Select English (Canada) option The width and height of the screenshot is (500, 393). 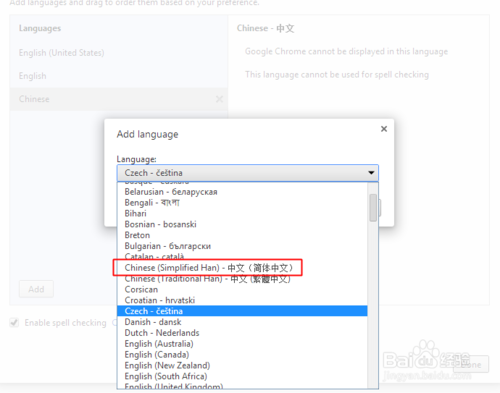(x=242, y=354)
